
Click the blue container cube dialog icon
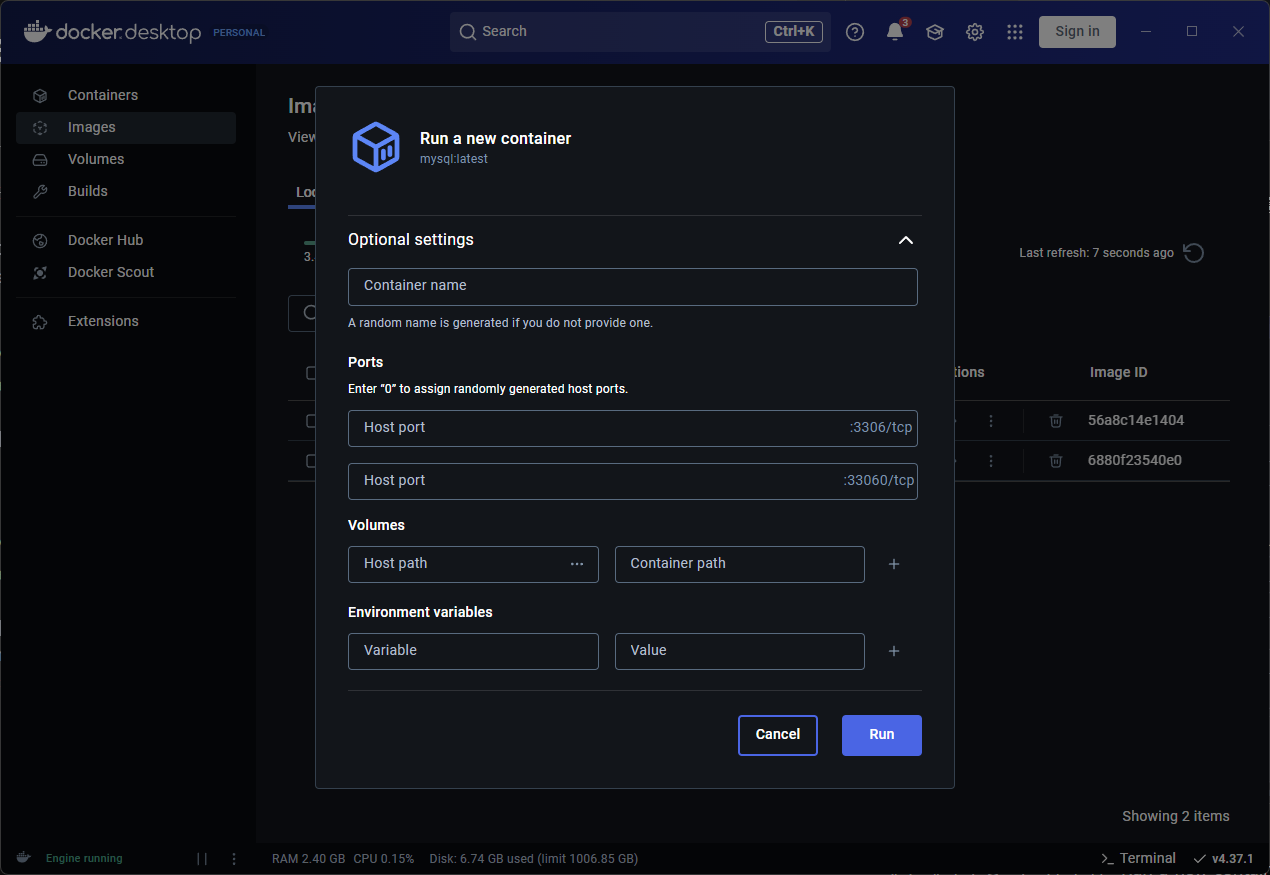click(x=376, y=147)
